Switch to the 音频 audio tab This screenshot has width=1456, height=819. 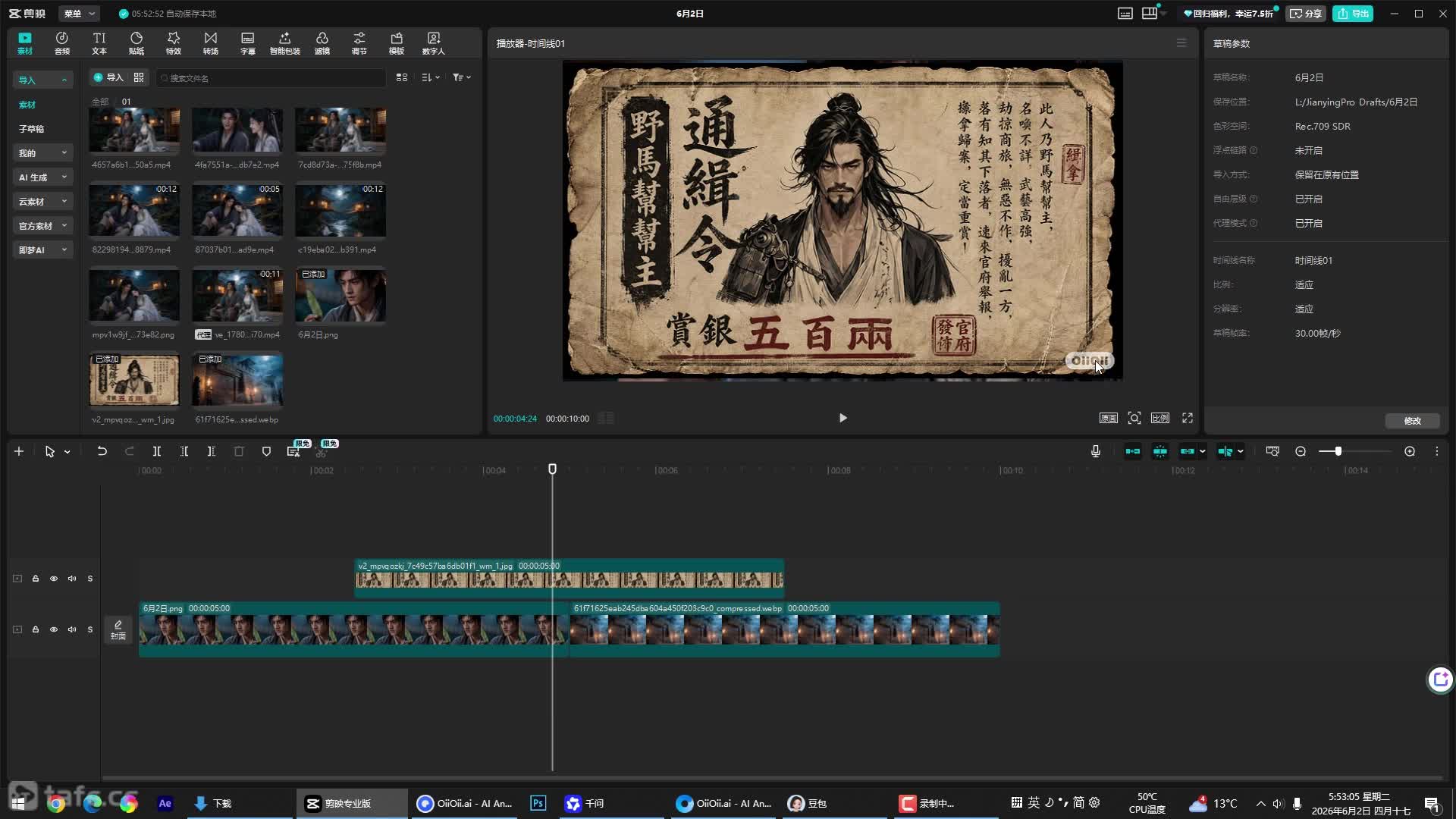(x=62, y=43)
